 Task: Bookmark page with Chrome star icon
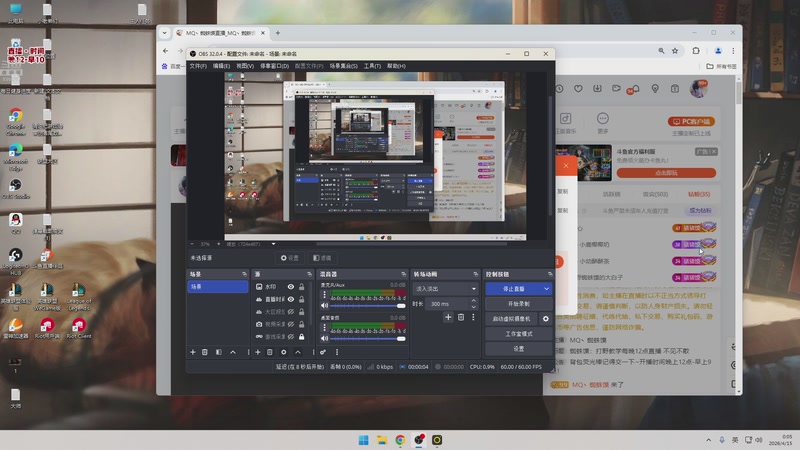click(x=675, y=51)
